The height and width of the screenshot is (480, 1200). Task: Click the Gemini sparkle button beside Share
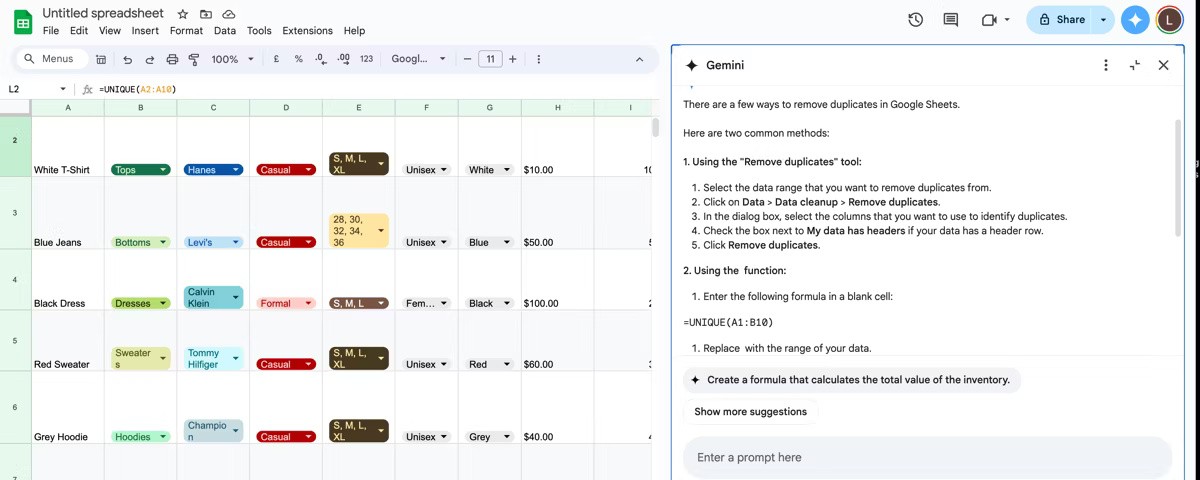tap(1134, 19)
